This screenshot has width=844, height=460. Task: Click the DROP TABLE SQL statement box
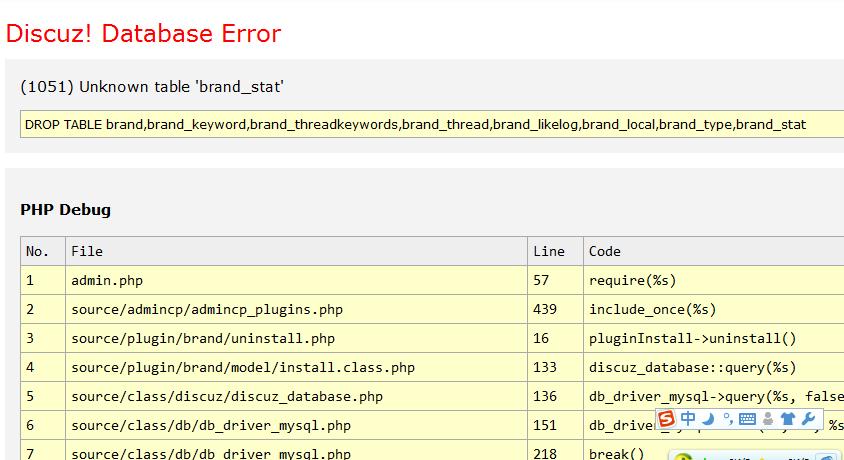pyautogui.click(x=432, y=124)
